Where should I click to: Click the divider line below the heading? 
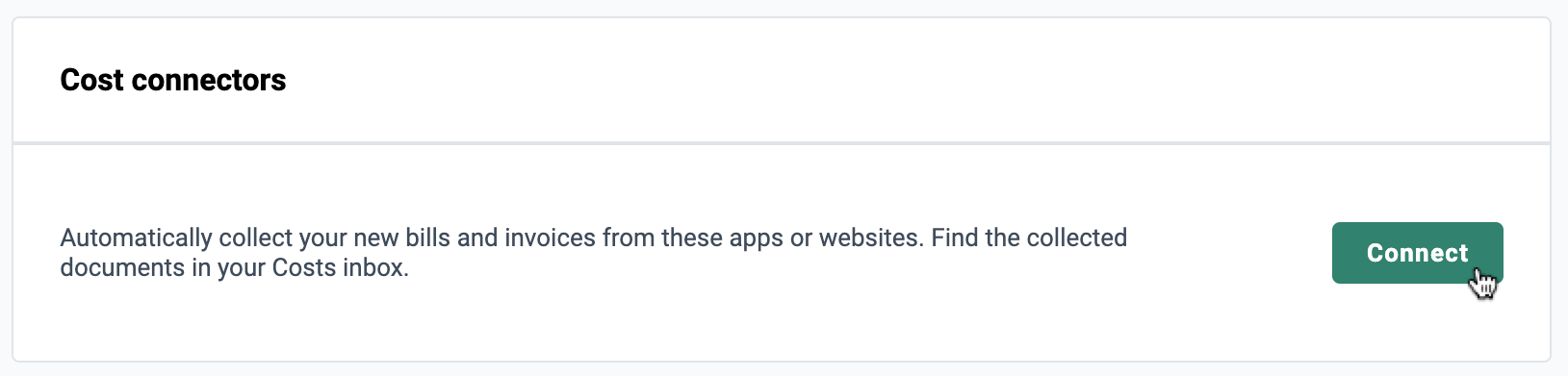pos(782,143)
